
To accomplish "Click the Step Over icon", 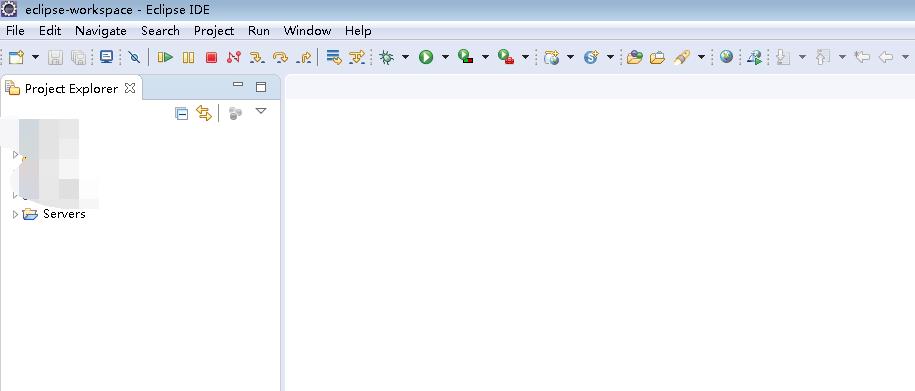I will (x=281, y=57).
